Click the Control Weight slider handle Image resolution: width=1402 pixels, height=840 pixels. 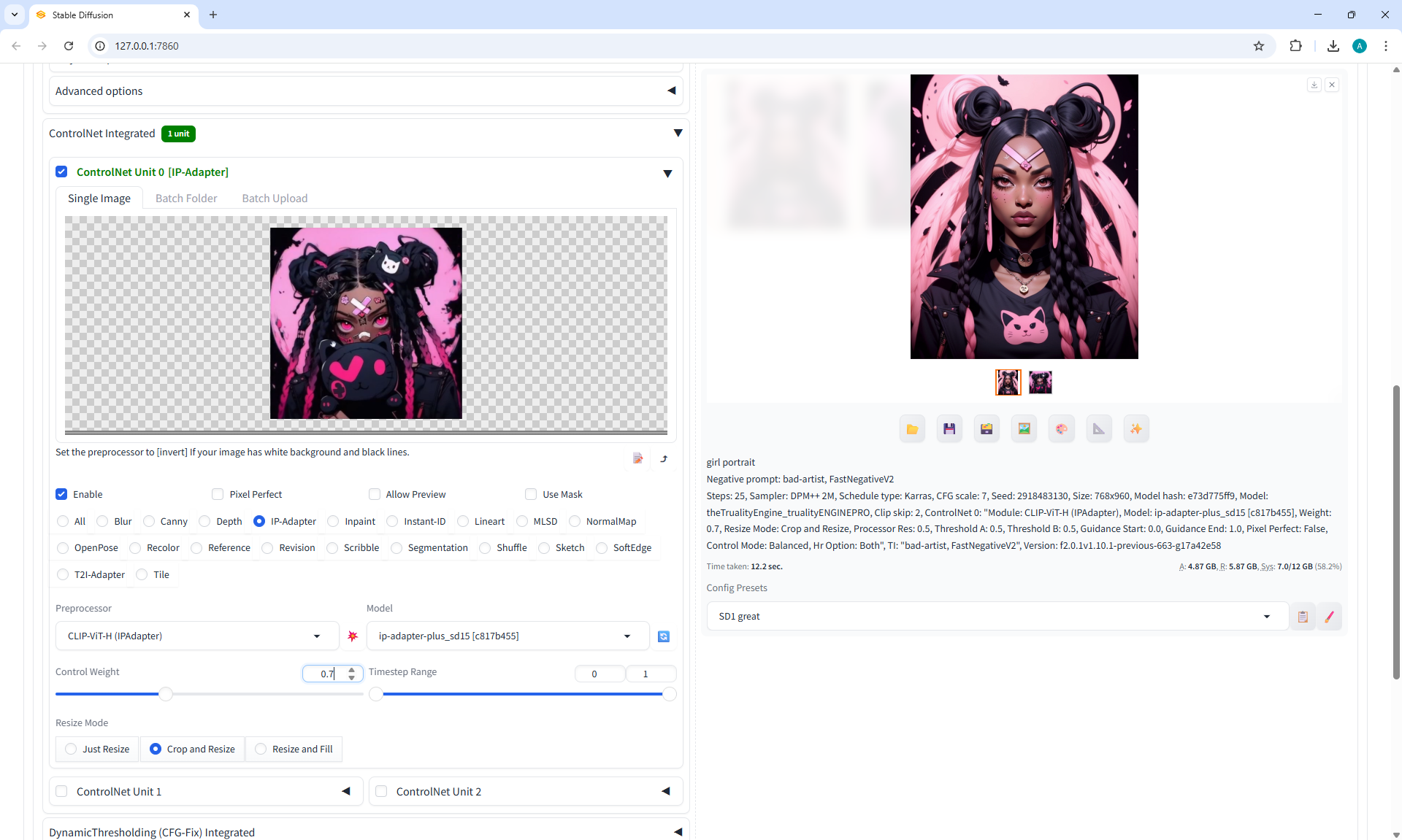pyautogui.click(x=166, y=694)
